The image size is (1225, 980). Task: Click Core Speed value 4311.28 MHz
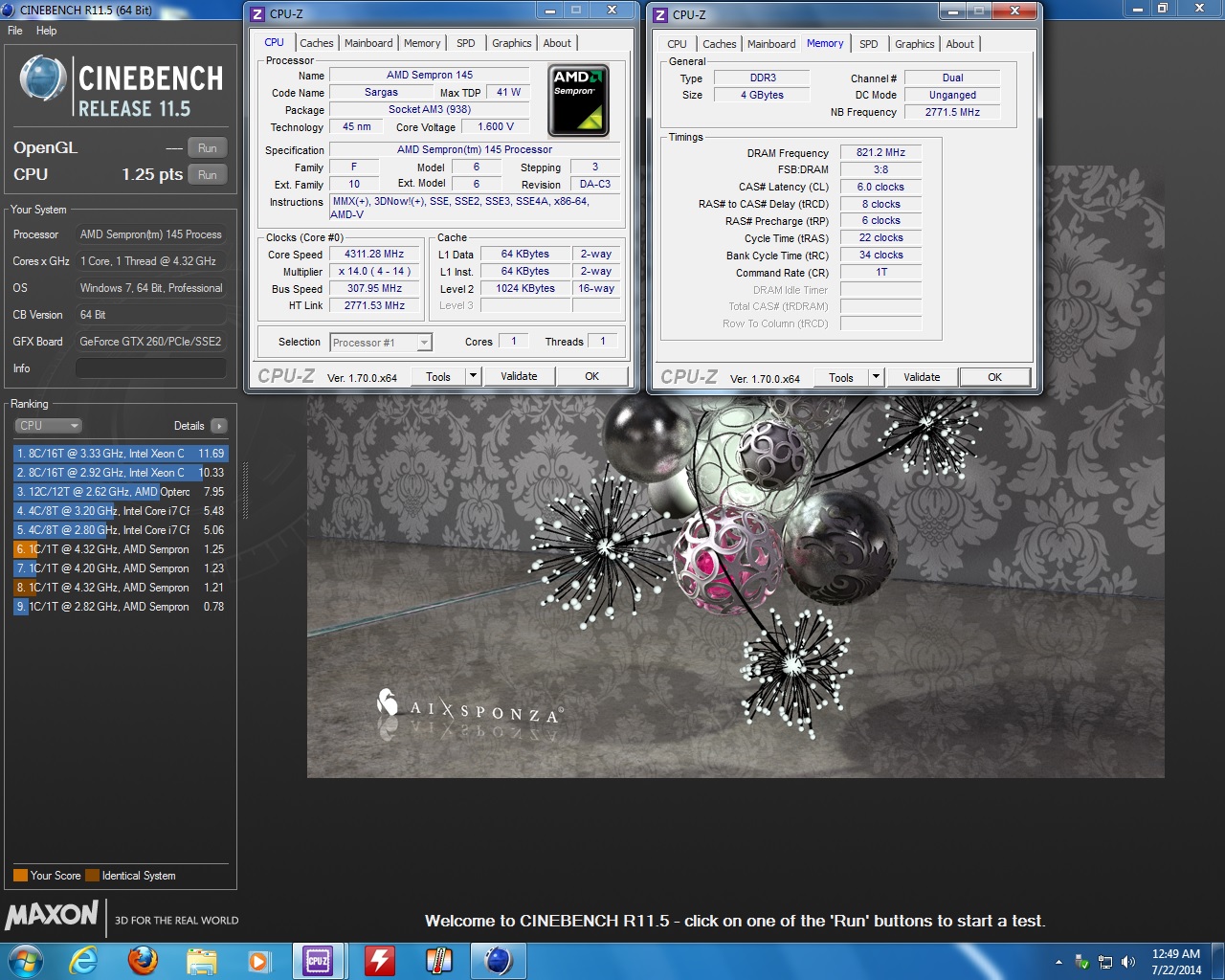pyautogui.click(x=374, y=255)
